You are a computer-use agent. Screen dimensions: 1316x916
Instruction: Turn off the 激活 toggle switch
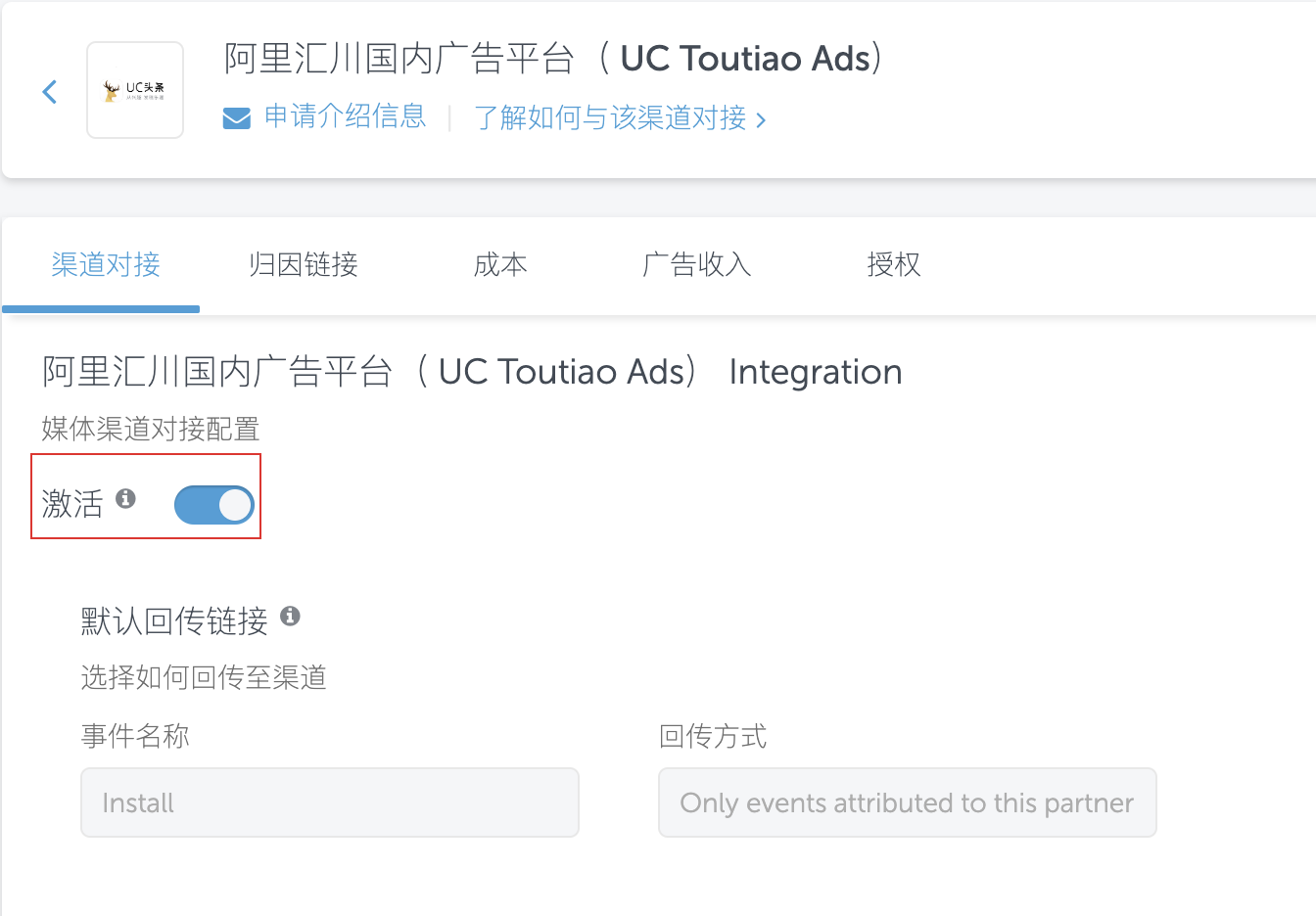pos(214,505)
